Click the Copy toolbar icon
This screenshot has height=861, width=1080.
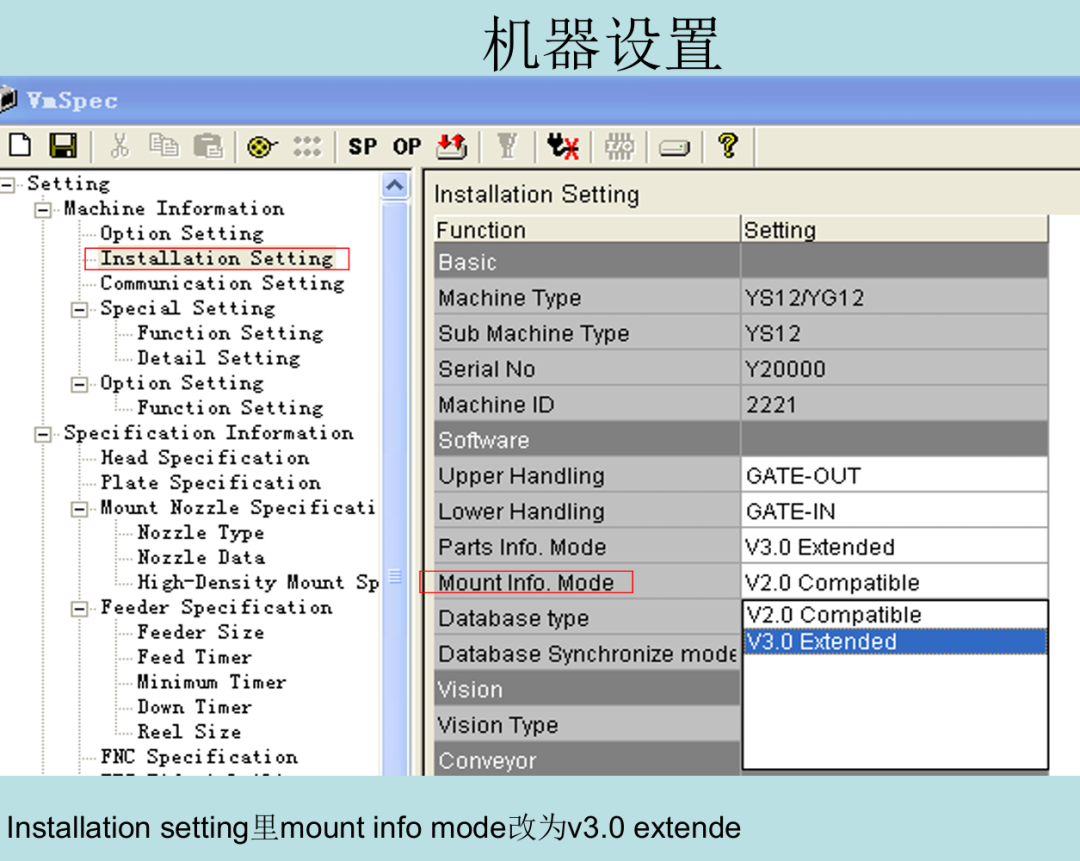[164, 146]
